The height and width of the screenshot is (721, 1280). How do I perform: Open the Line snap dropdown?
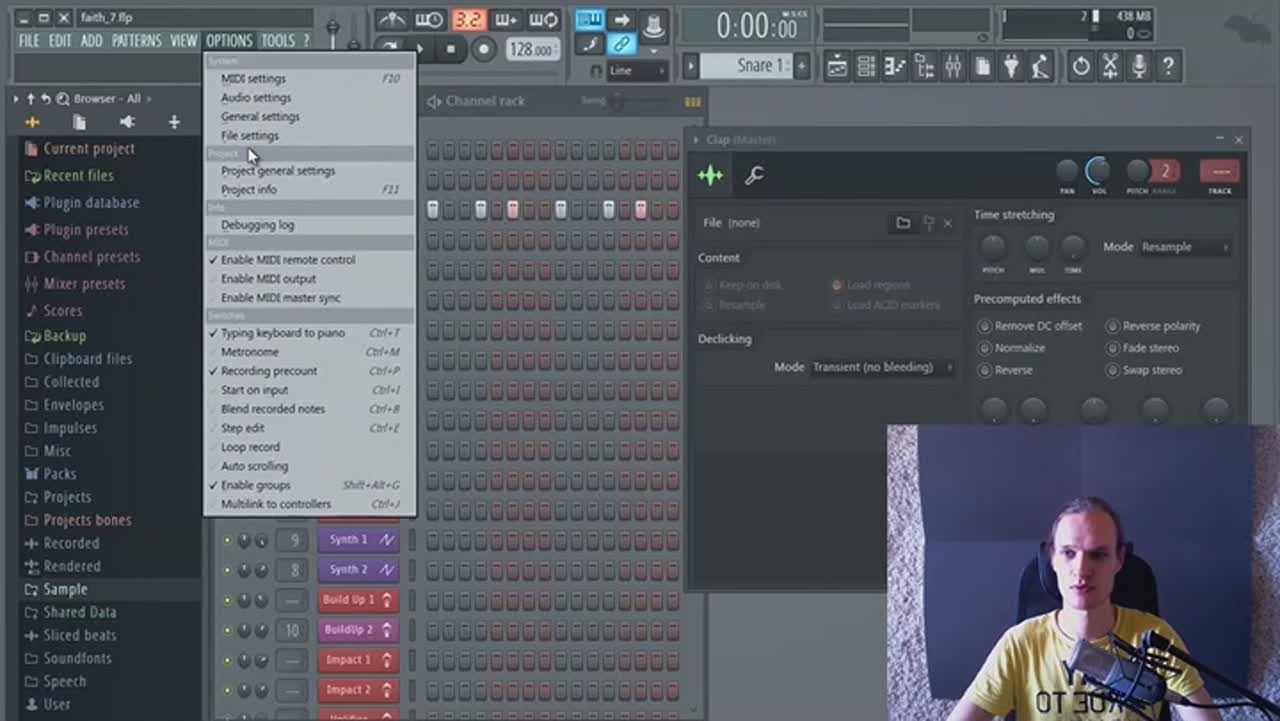[636, 71]
